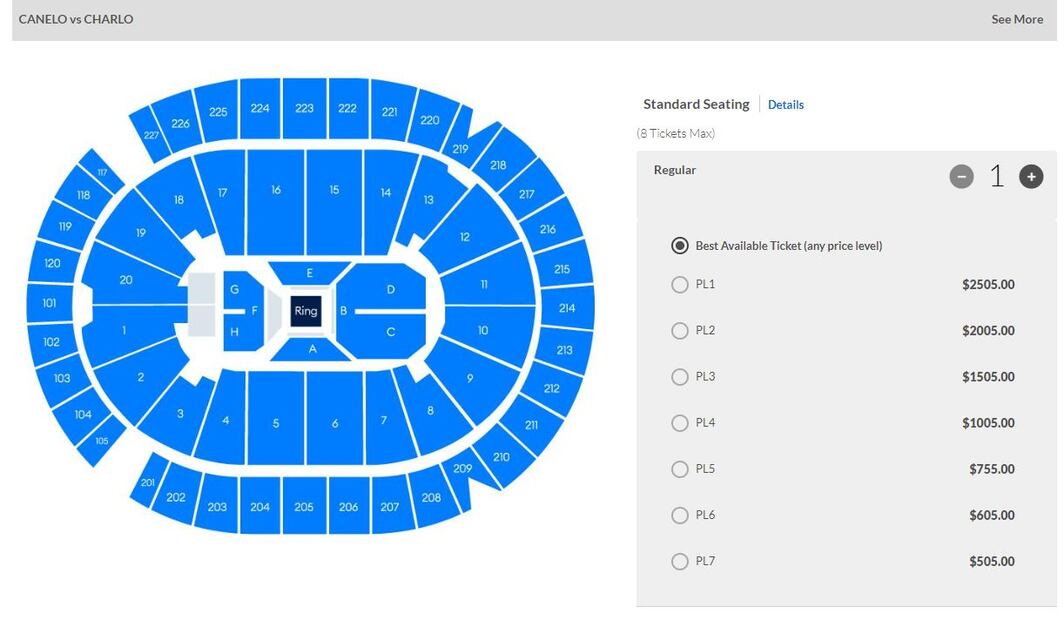Viewport: 1064px width, 620px height.
Task: Pick floor section D near the ring
Action: [x=390, y=290]
